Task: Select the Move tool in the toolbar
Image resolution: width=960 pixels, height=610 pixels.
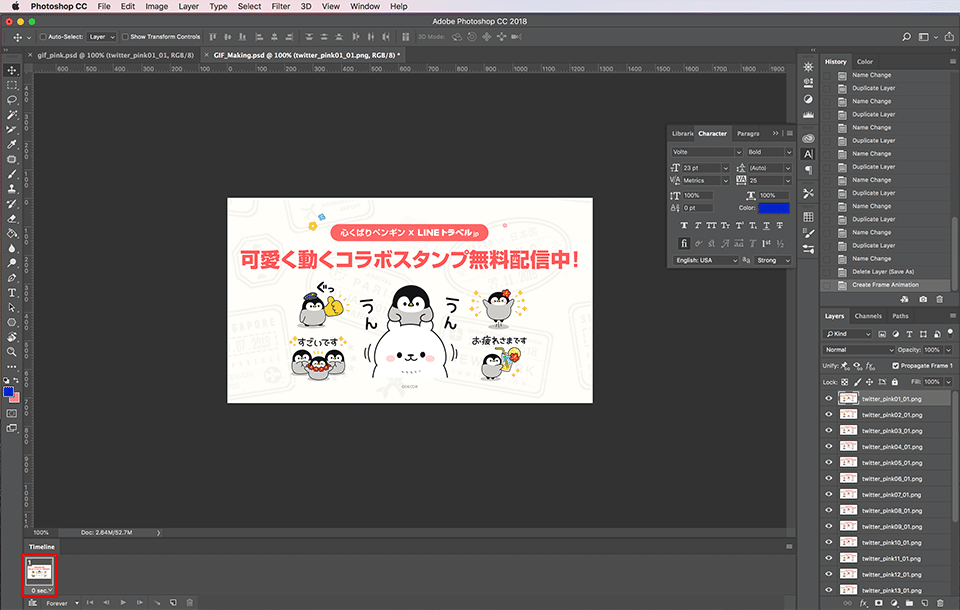Action: [x=12, y=70]
